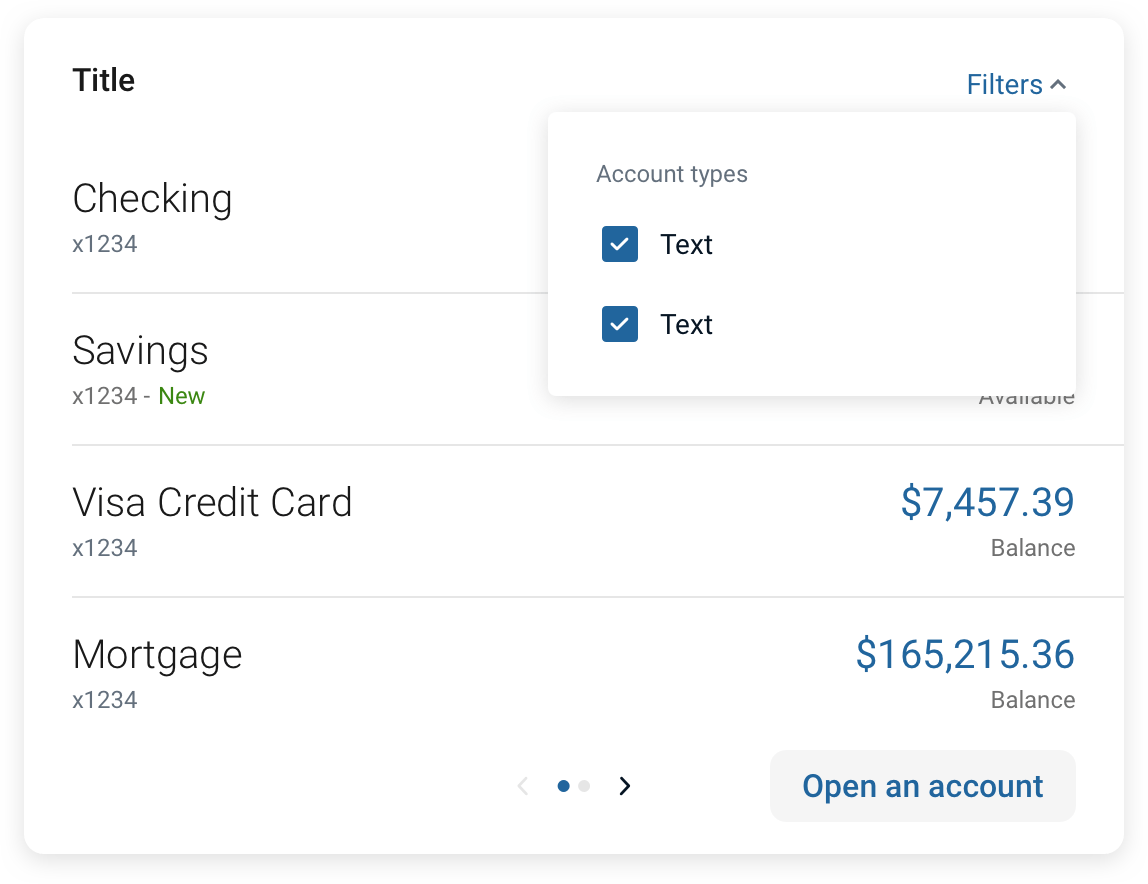Click the $7,457.39 balance amount
The width and height of the screenshot is (1148, 884).
point(987,502)
